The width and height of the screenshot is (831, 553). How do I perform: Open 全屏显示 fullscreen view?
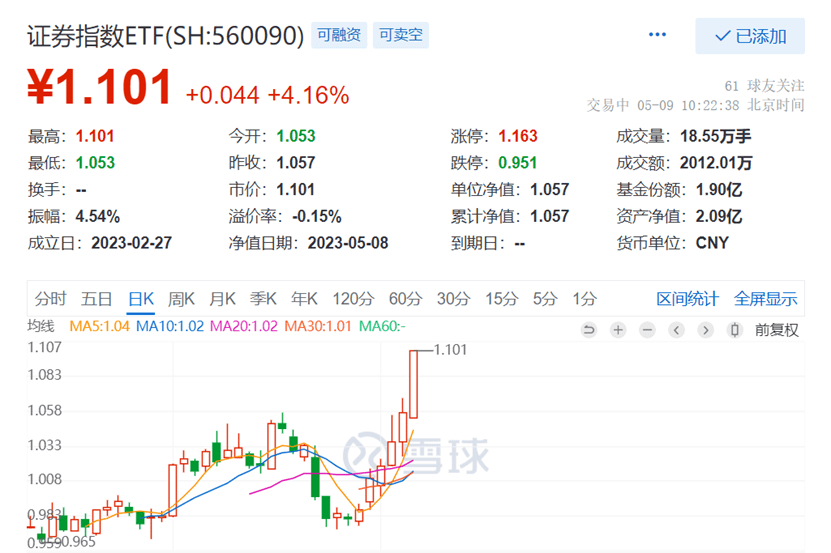tap(766, 298)
